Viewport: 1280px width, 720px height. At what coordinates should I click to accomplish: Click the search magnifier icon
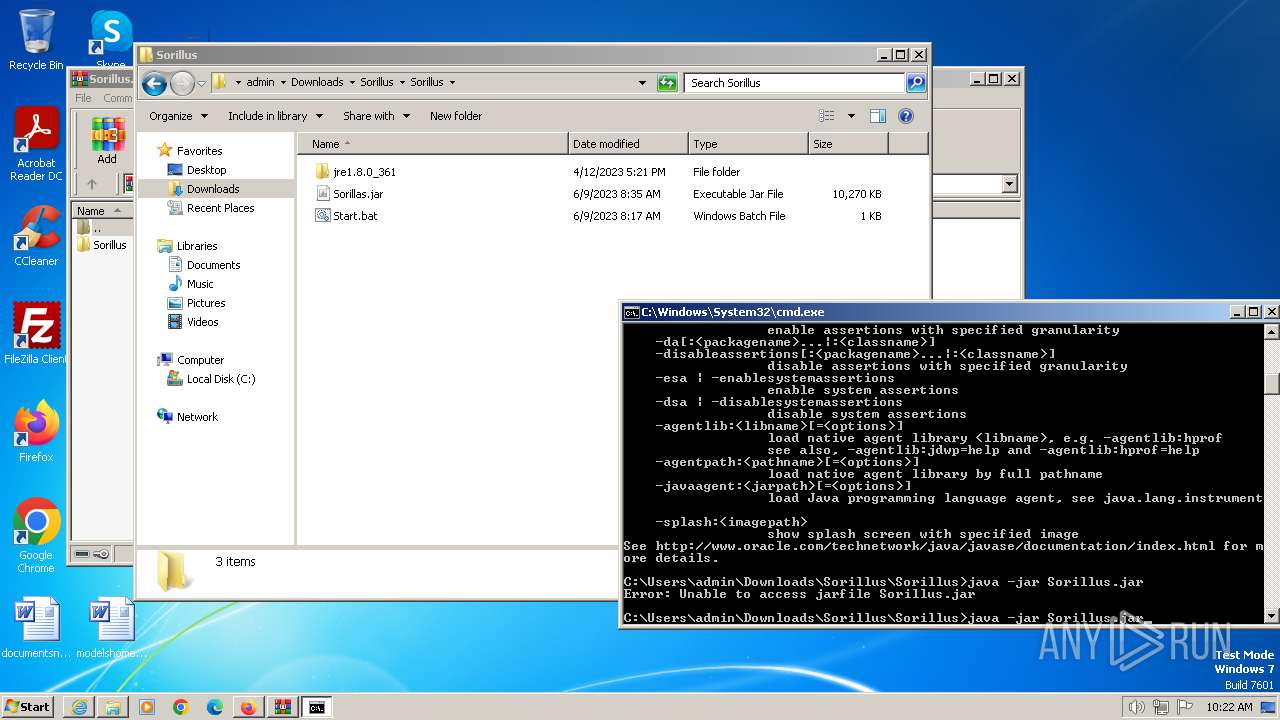pos(916,83)
